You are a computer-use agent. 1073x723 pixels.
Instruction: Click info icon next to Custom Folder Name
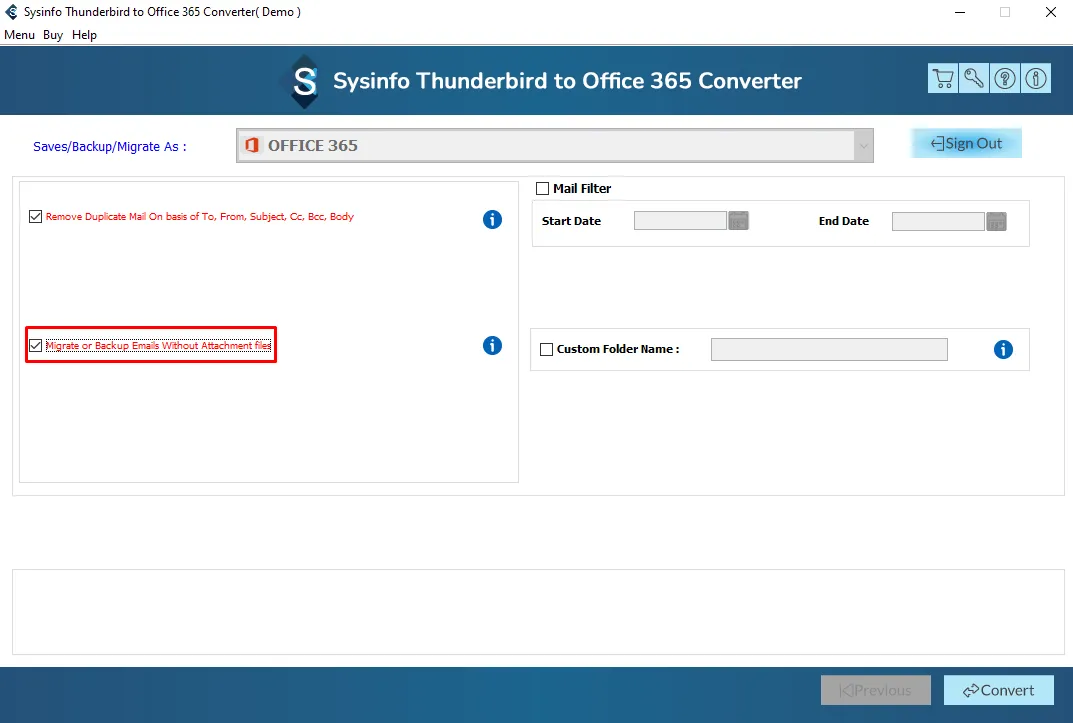[x=1003, y=349]
